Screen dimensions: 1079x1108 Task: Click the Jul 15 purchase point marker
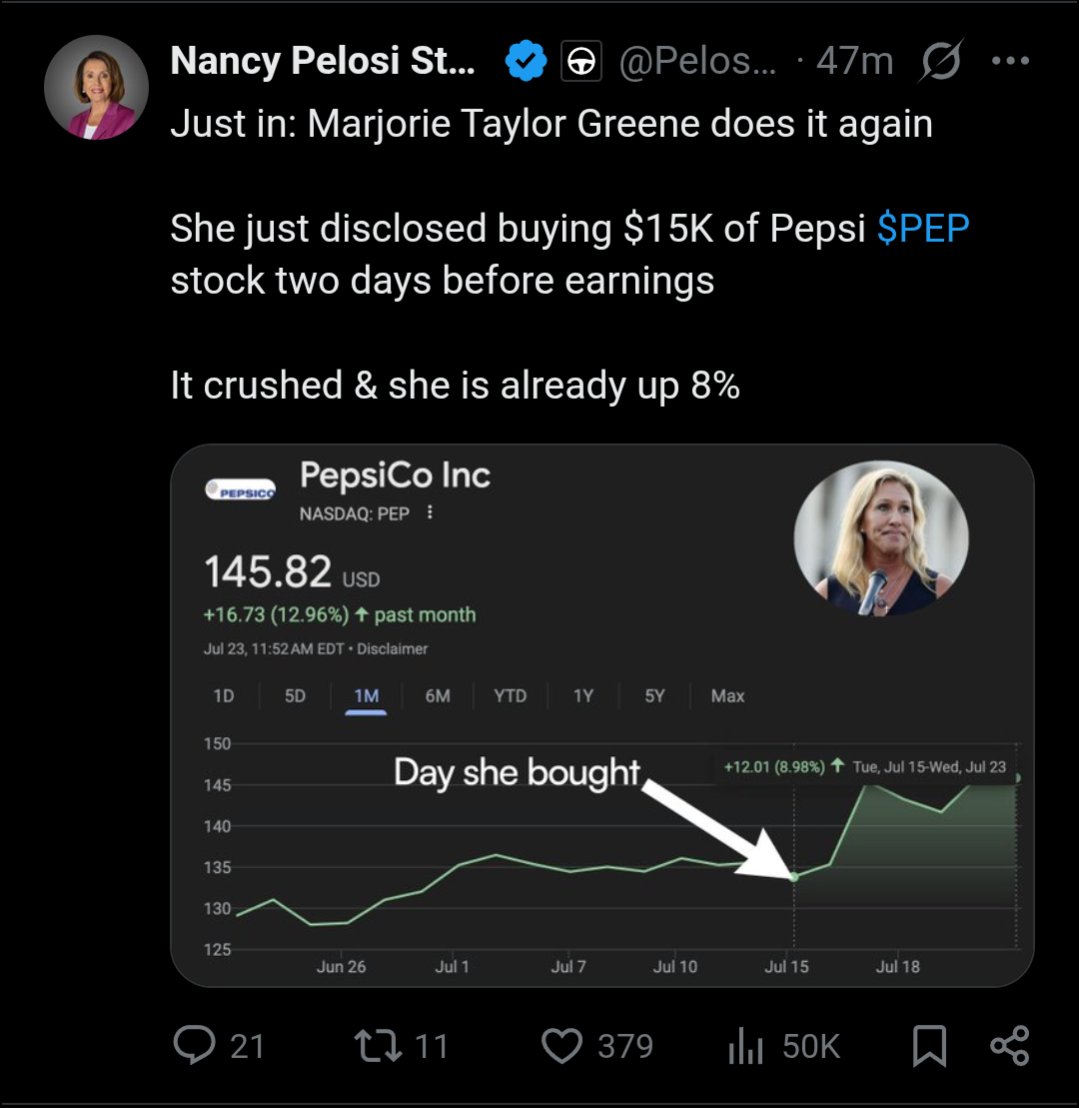click(x=794, y=877)
